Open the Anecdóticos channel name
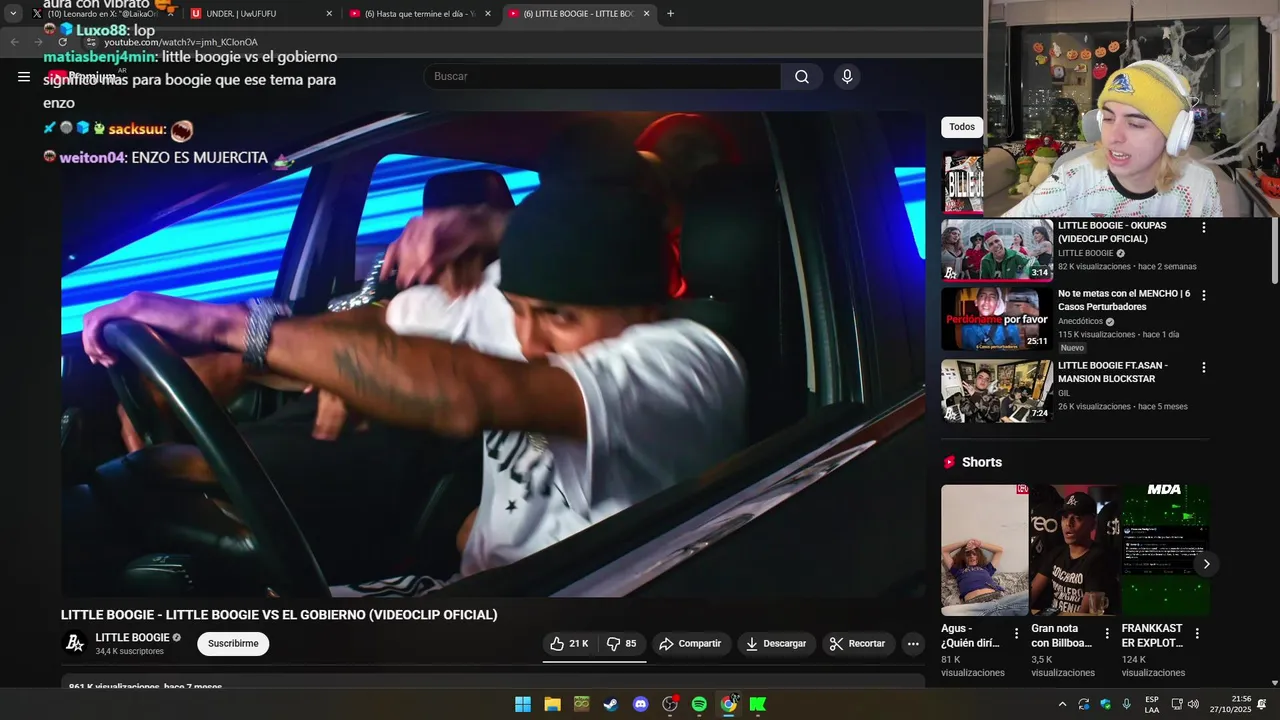 (x=1081, y=321)
